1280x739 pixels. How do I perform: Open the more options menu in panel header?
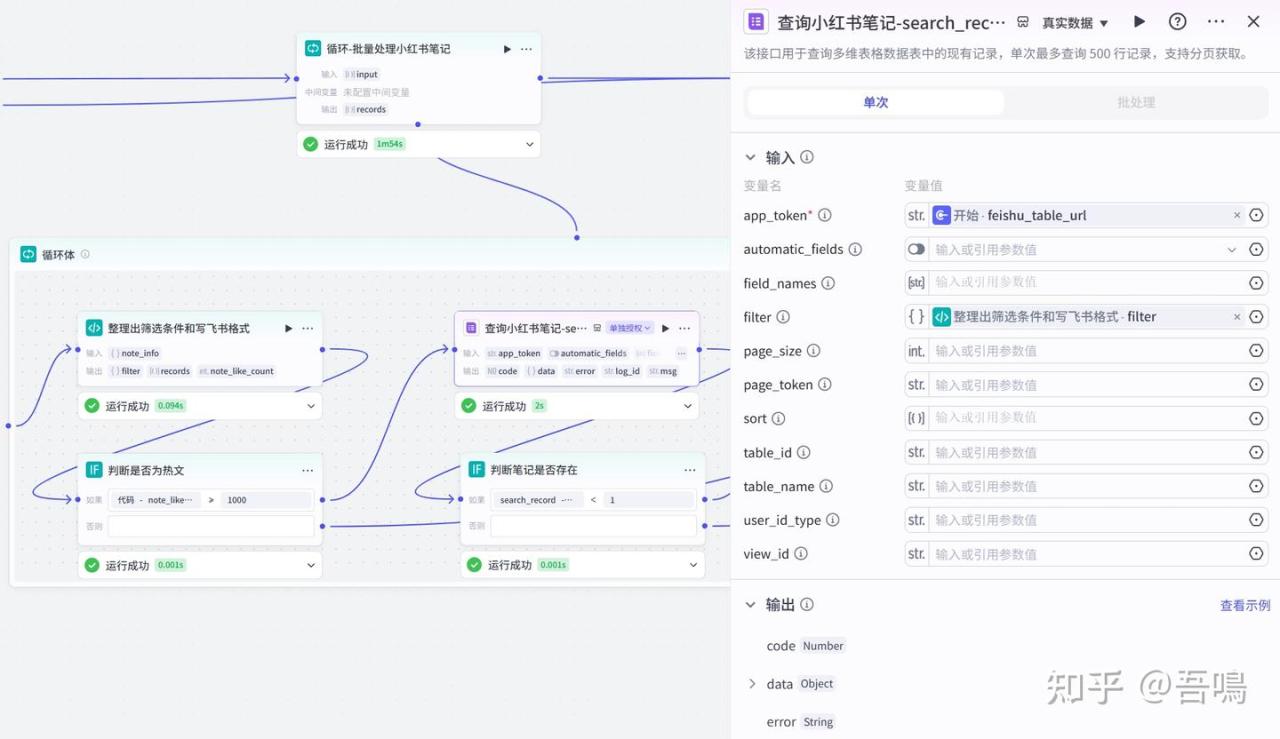click(1216, 22)
